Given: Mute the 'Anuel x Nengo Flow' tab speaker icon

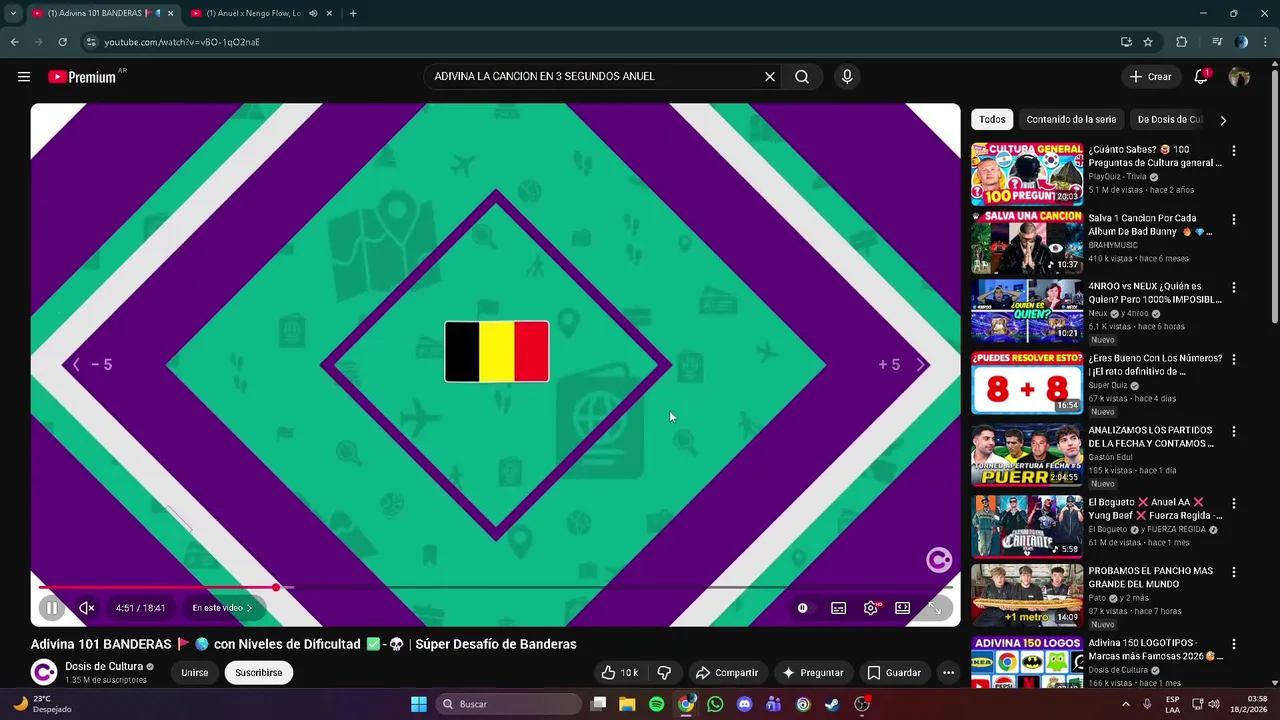Looking at the screenshot, I should click(x=313, y=13).
